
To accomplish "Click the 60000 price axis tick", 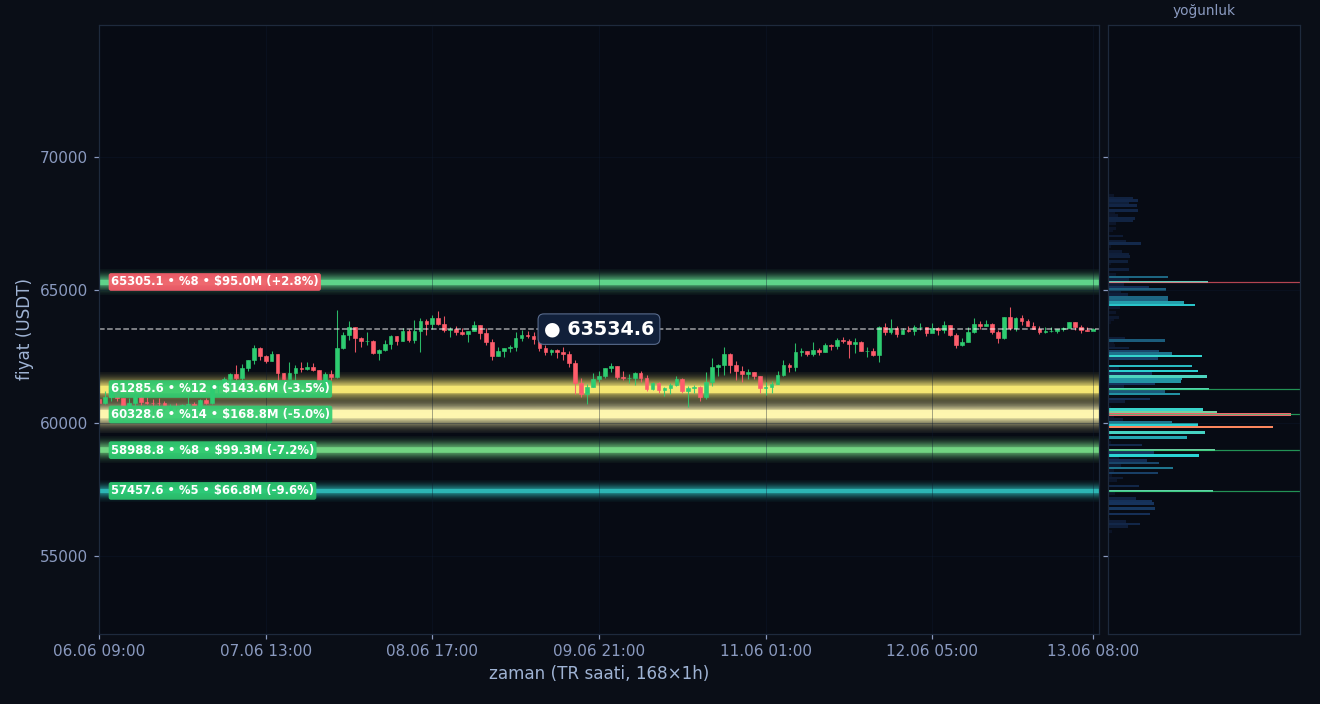I will [x=64, y=423].
